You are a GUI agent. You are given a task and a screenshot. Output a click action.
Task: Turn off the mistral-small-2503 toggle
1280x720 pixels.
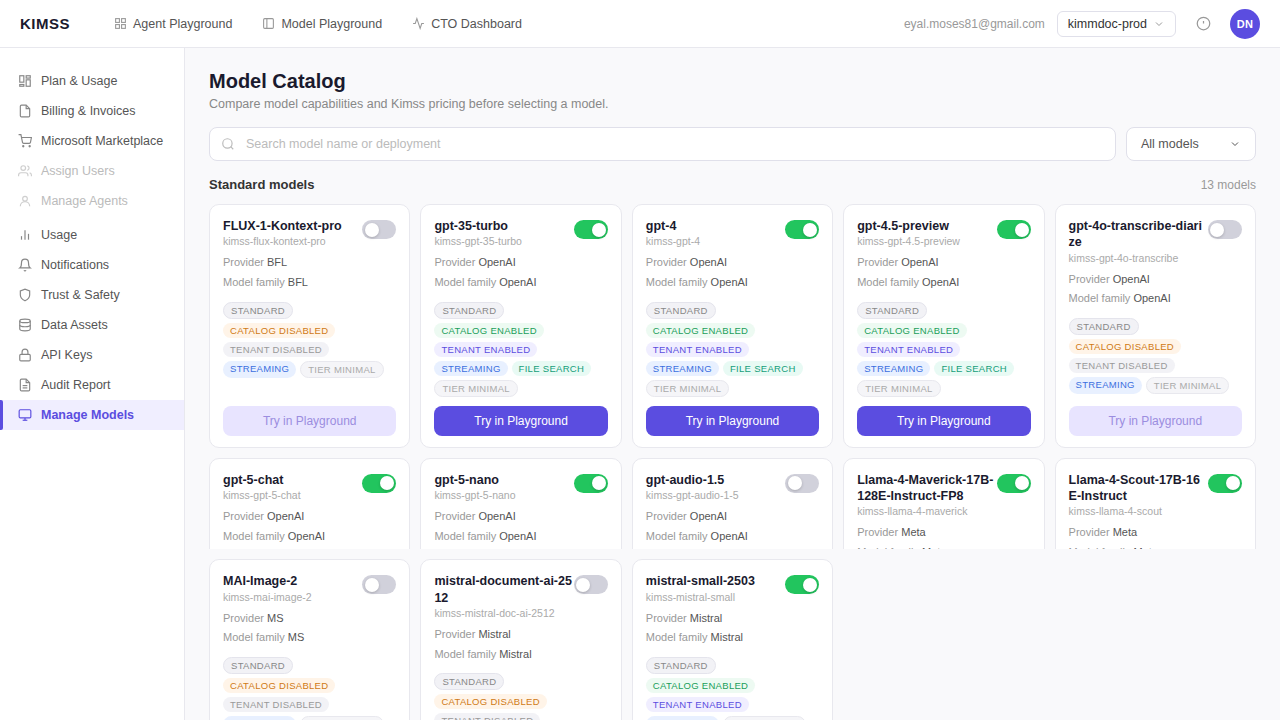pos(802,585)
